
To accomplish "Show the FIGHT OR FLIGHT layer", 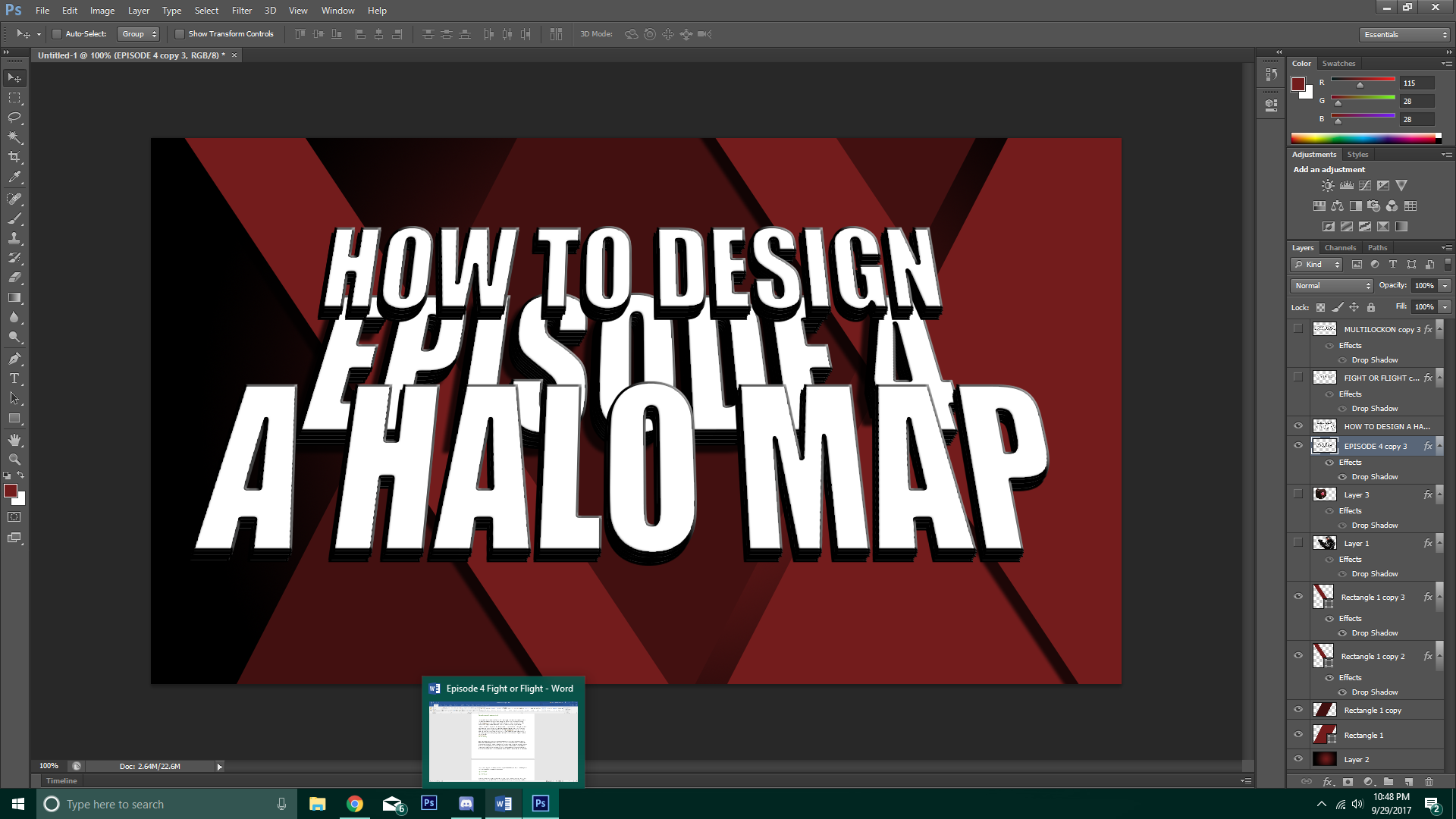I will 1298,378.
